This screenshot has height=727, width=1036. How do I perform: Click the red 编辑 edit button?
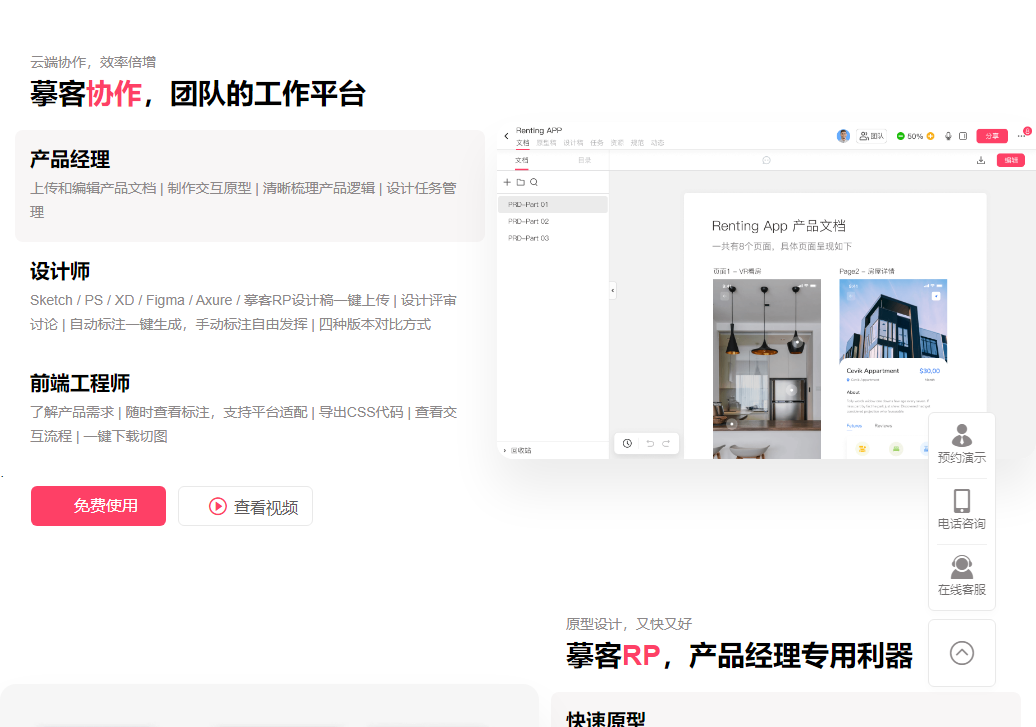(x=1011, y=160)
